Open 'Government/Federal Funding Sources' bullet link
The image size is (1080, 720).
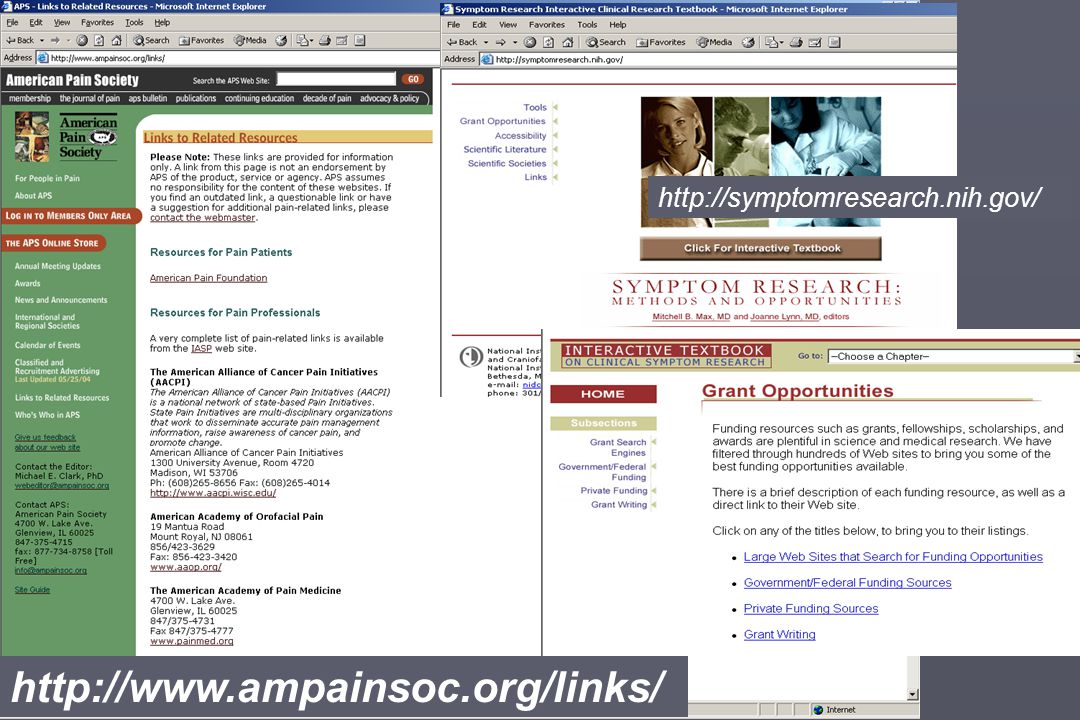click(847, 583)
